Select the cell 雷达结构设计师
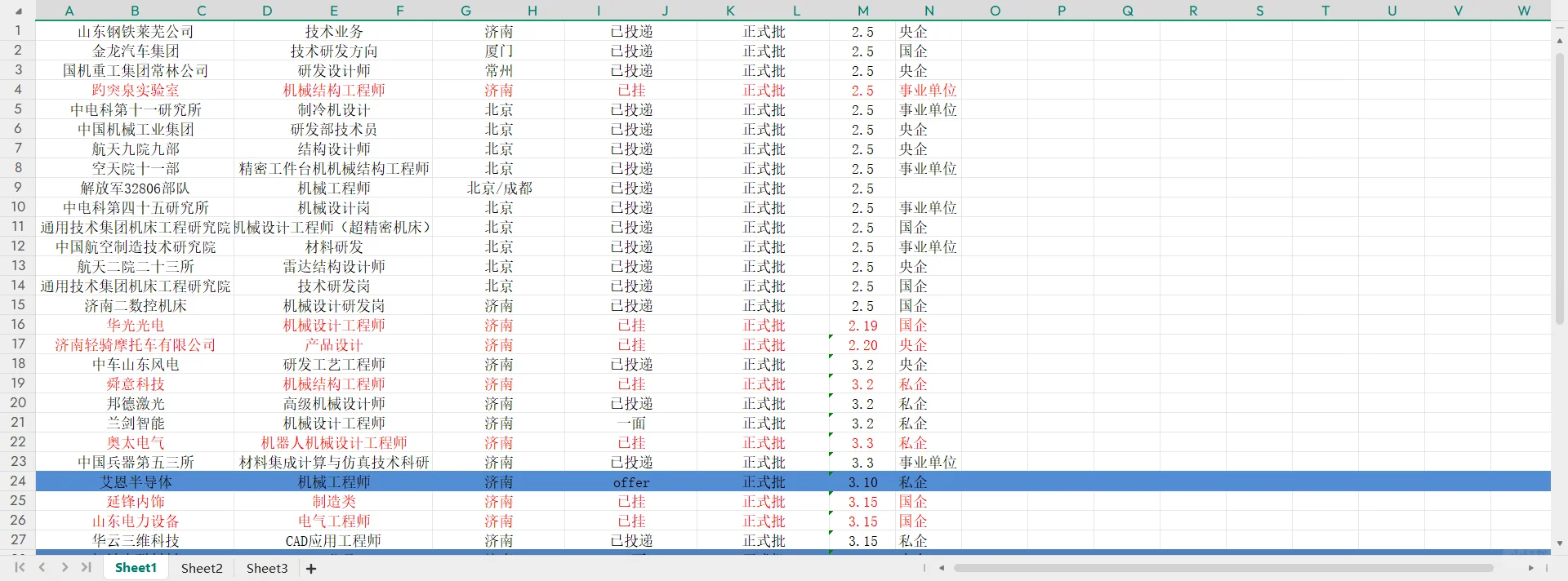Image resolution: width=1568 pixels, height=581 pixels. [334, 267]
